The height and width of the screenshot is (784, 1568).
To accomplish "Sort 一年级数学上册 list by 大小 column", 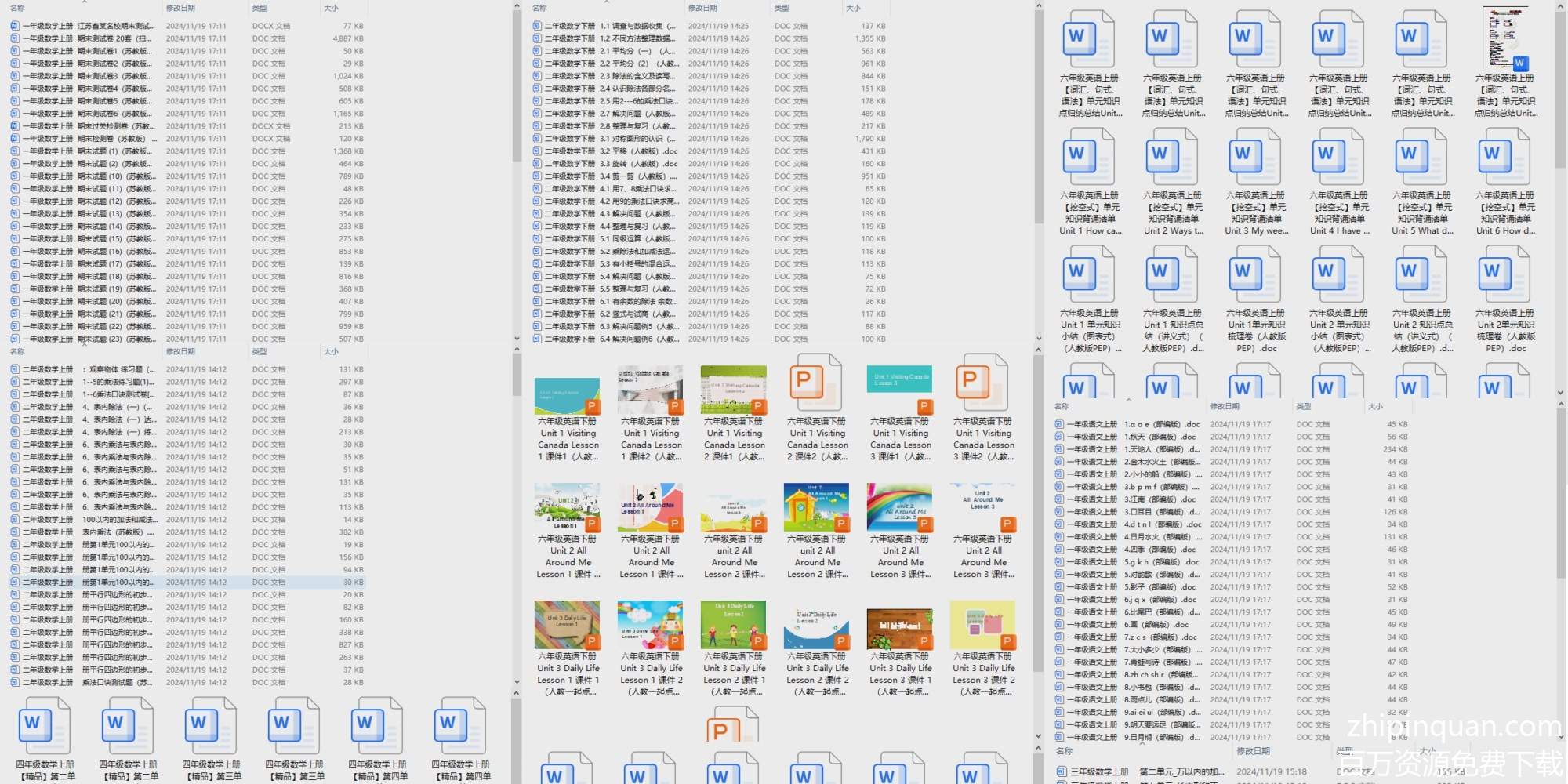I will (332, 8).
